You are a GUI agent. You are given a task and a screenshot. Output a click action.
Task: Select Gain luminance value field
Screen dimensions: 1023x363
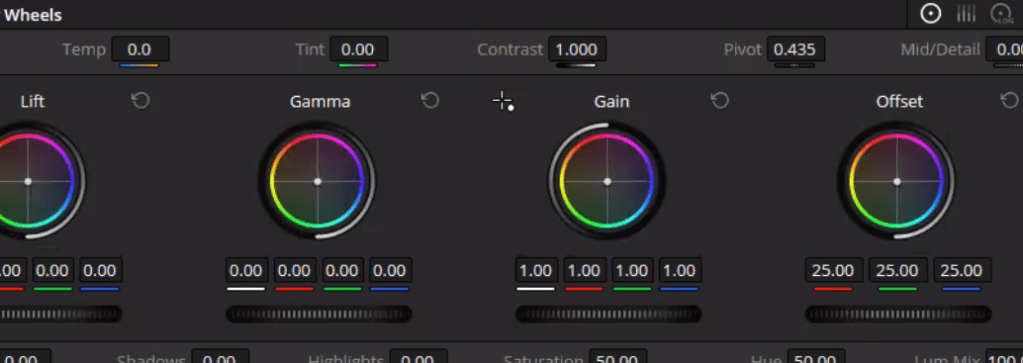tap(536, 270)
